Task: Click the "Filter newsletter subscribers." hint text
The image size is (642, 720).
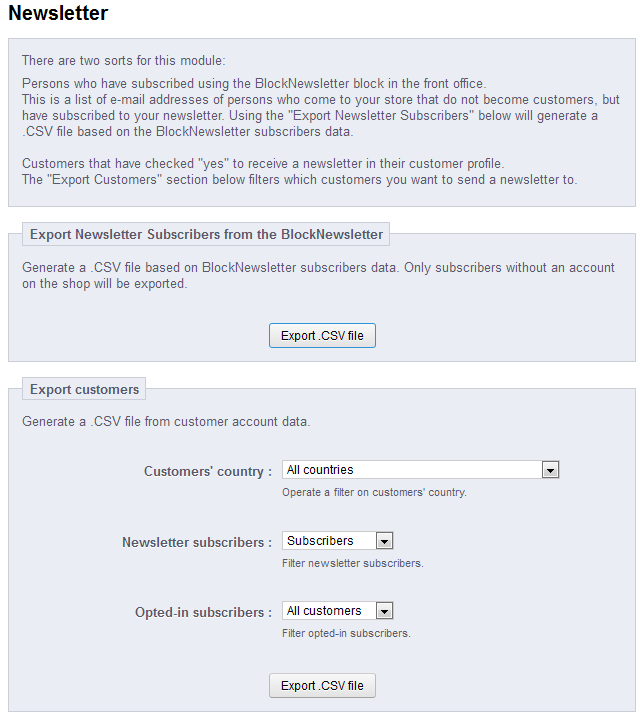Action: pos(352,563)
